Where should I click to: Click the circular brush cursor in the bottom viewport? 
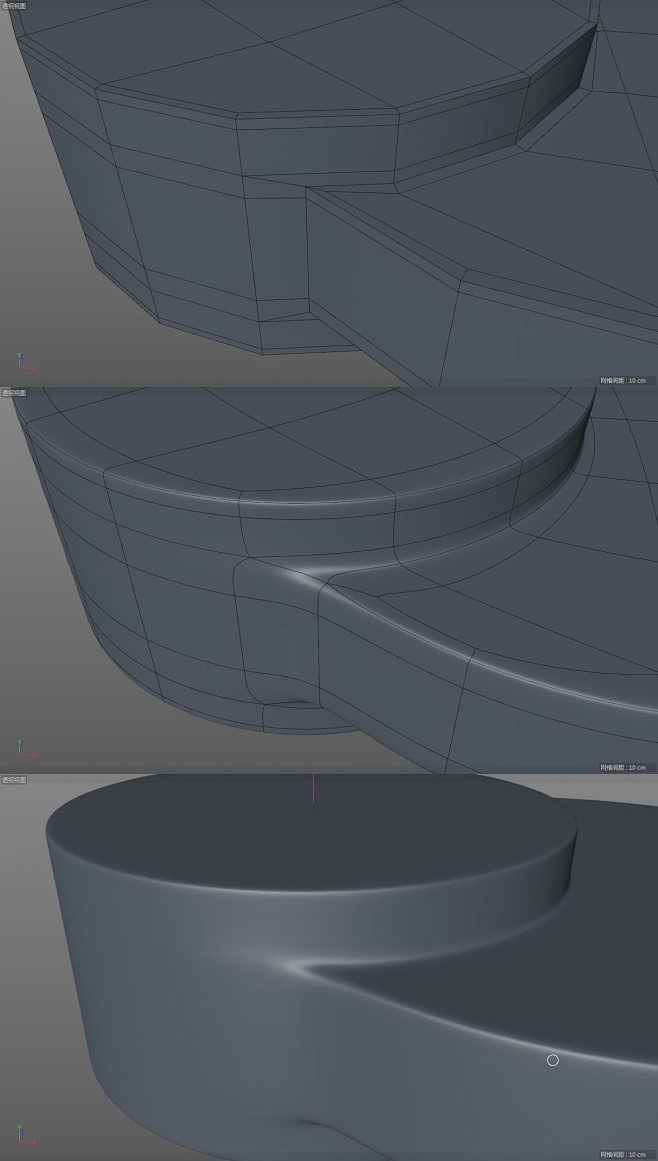[x=553, y=1060]
